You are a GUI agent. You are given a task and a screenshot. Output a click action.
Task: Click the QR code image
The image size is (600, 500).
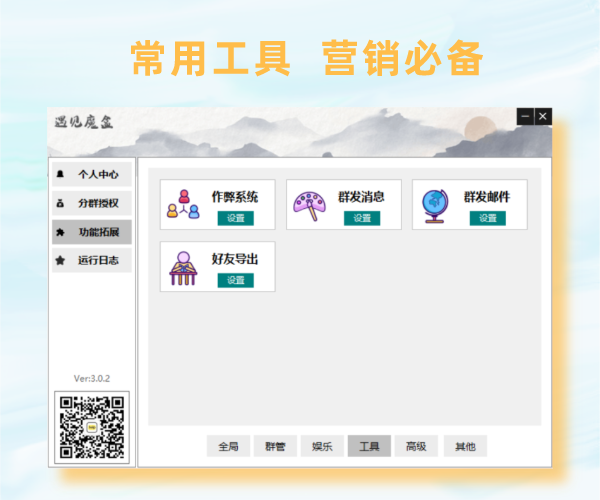coord(92,427)
